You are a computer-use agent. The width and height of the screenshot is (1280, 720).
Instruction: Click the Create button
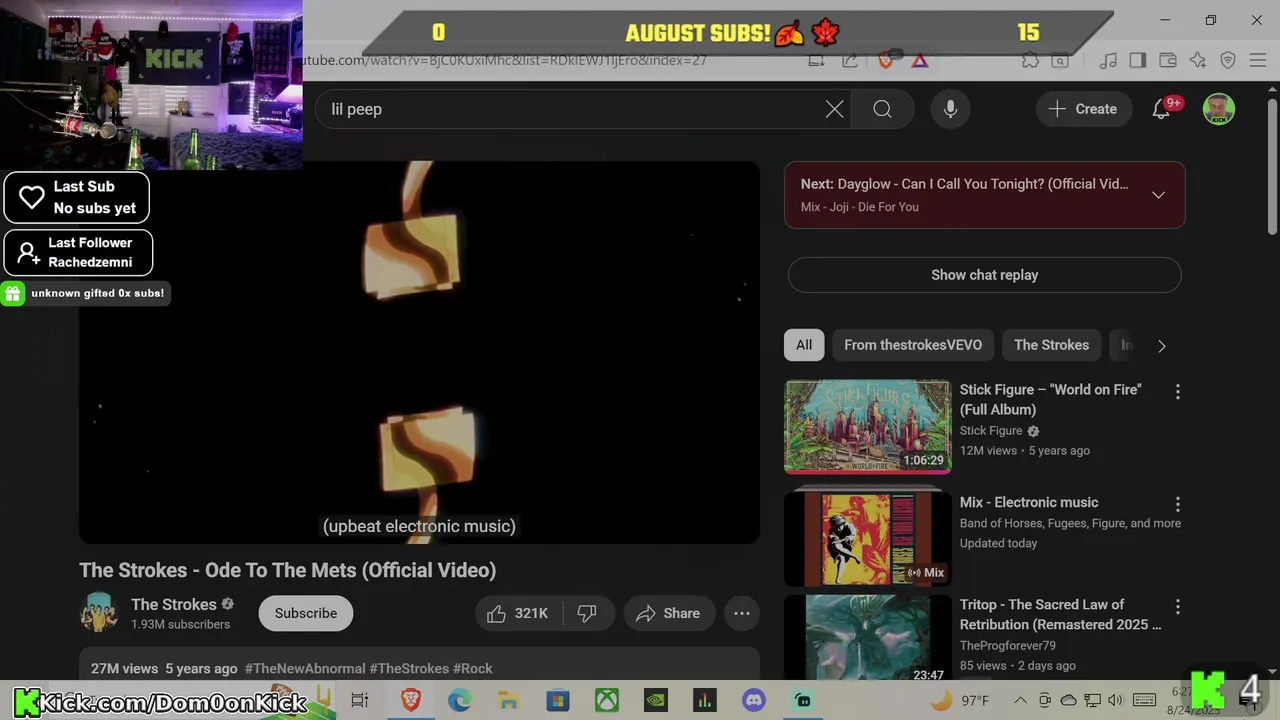1083,109
